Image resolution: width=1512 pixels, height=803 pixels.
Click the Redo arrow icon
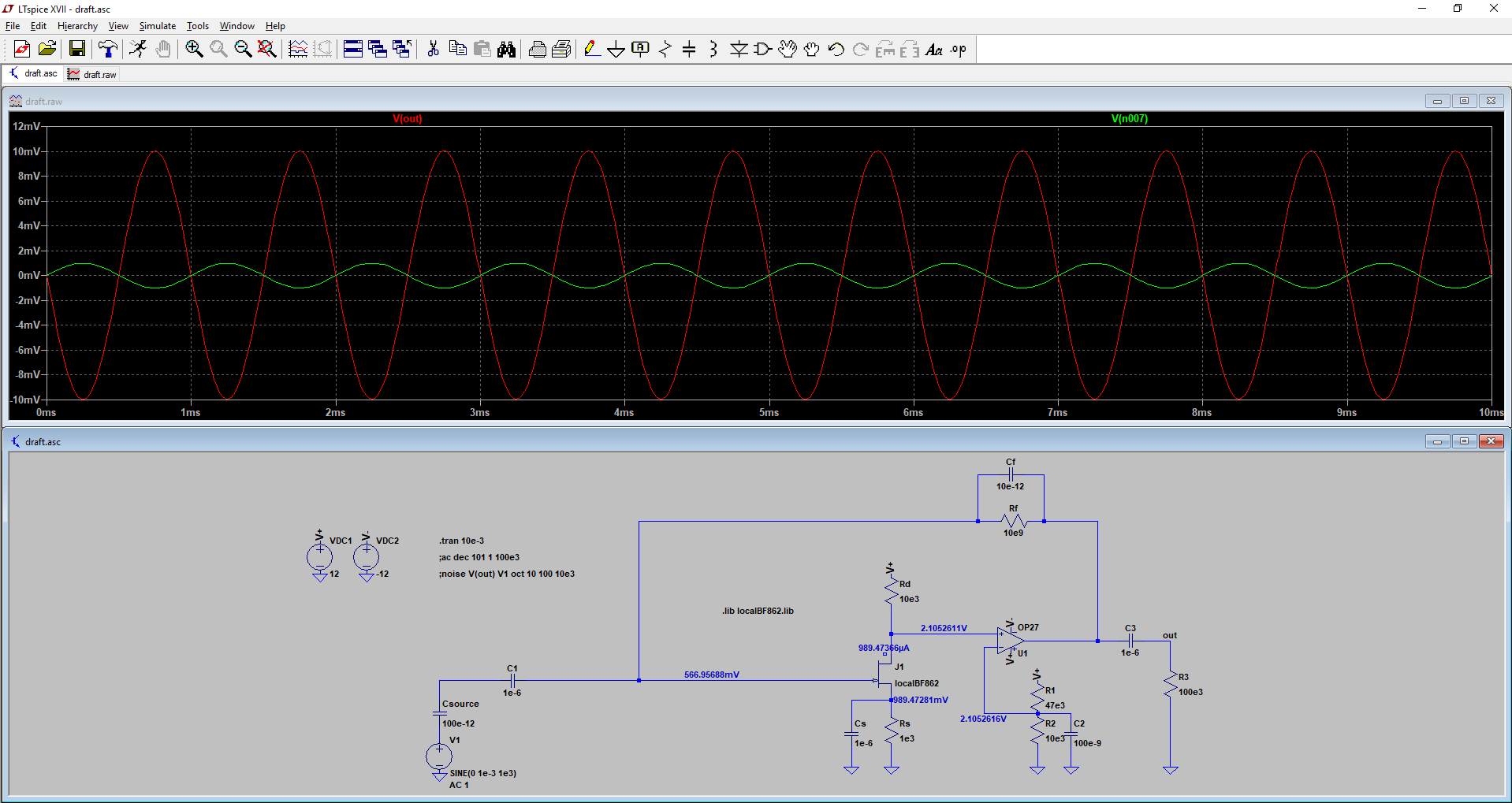click(861, 49)
